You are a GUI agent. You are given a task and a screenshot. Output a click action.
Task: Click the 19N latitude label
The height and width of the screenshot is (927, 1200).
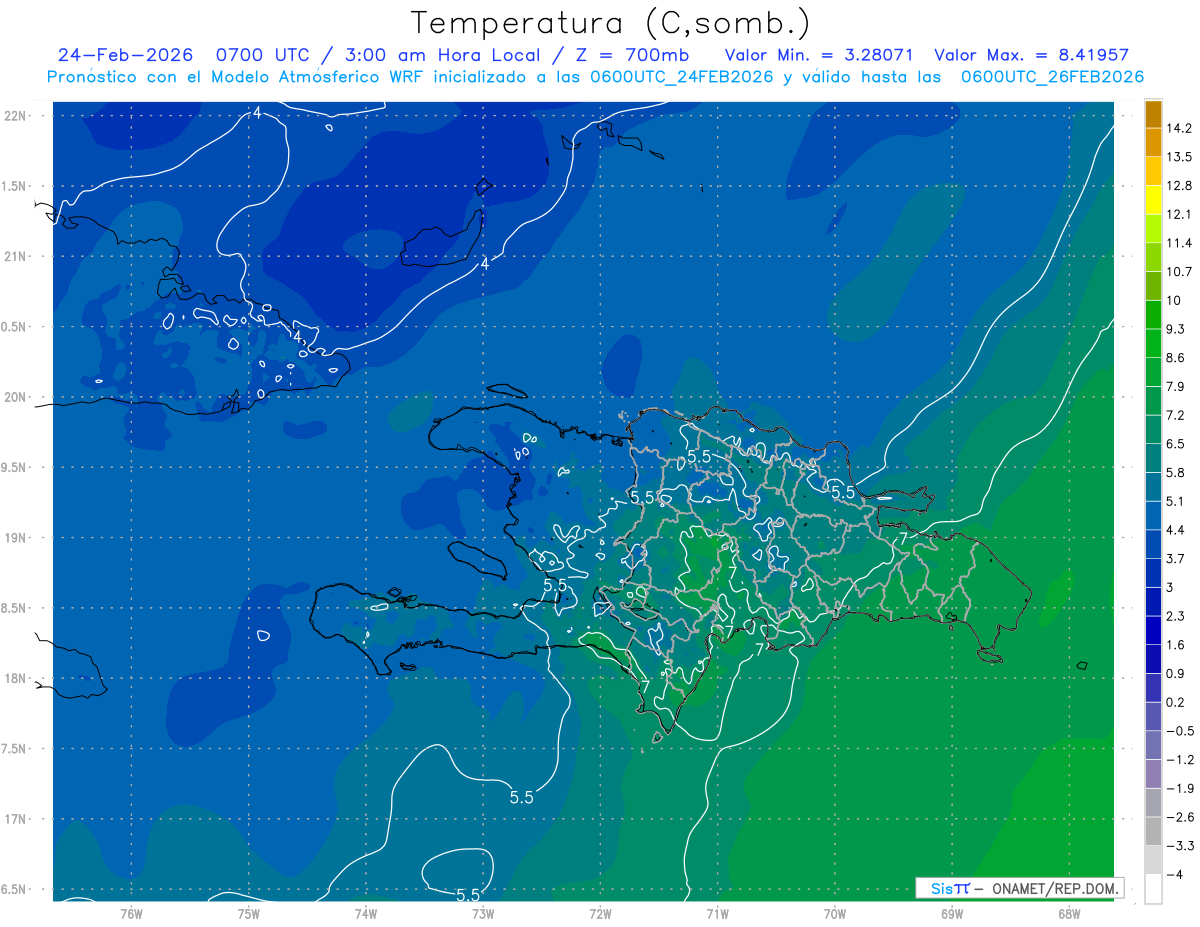pos(14,538)
